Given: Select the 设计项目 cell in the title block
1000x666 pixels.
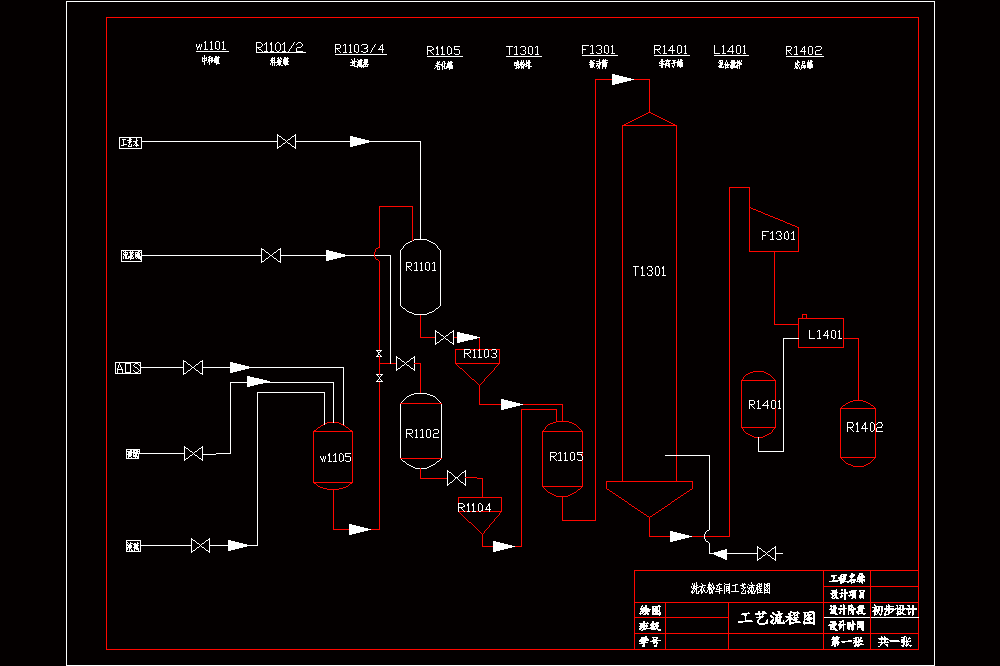Looking at the screenshot, I should click(847, 595).
